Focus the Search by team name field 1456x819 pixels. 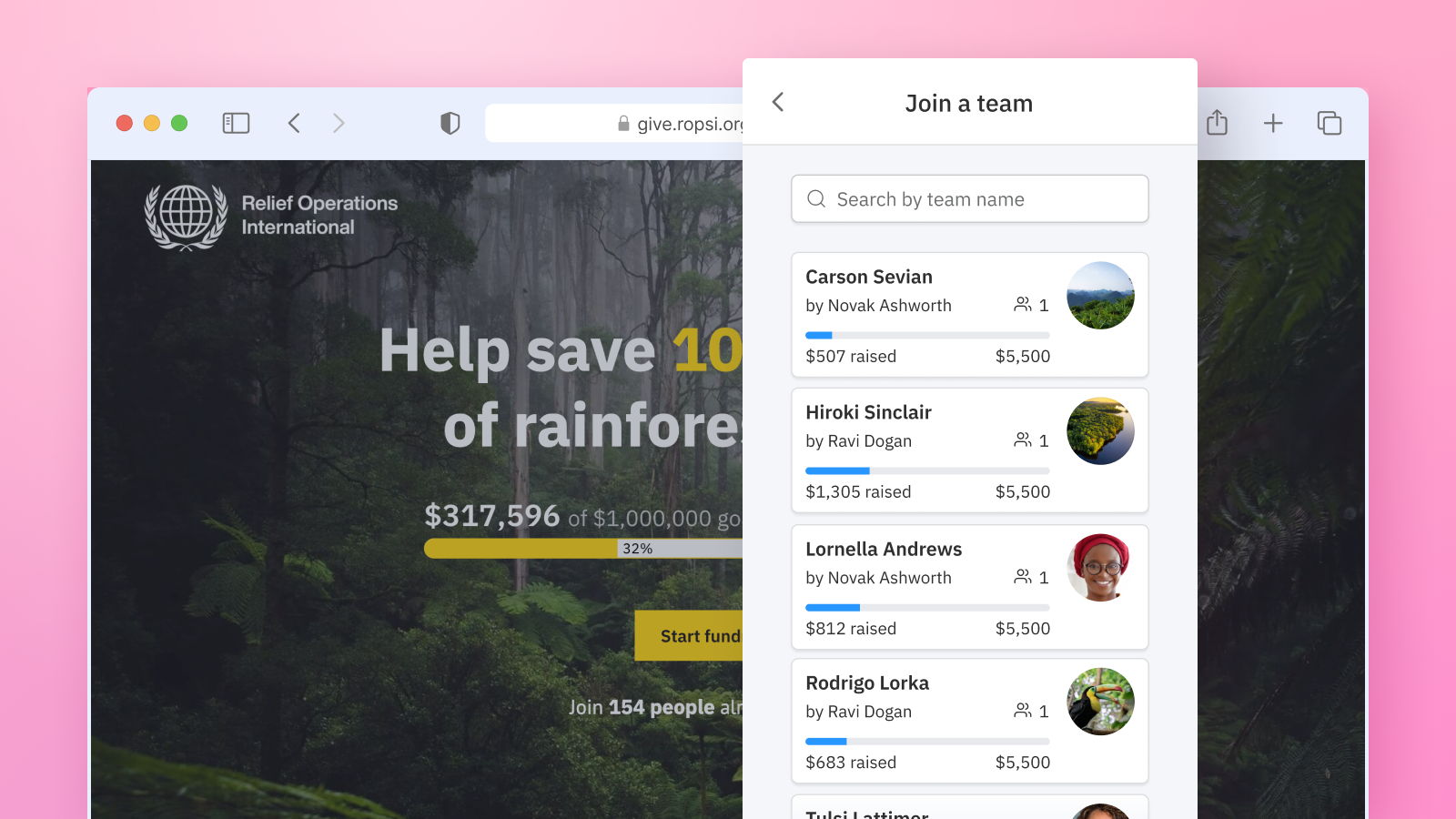pyautogui.click(x=969, y=198)
